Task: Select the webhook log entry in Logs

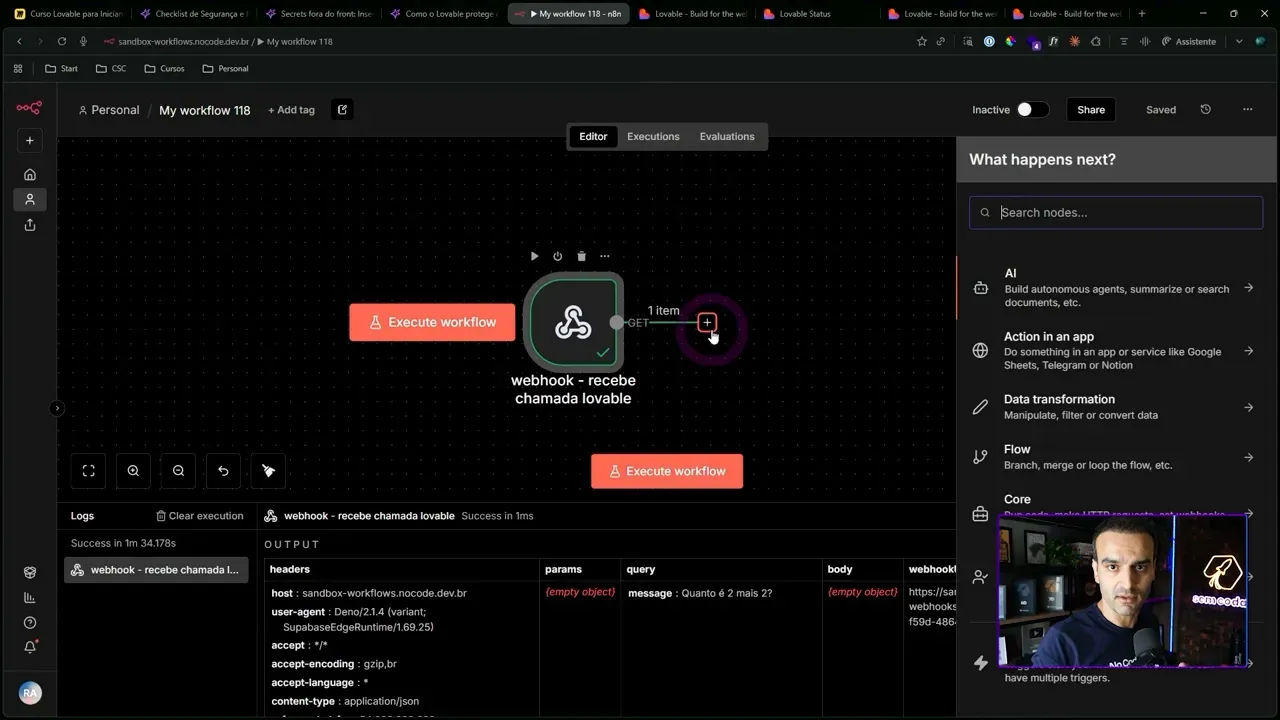Action: (156, 570)
